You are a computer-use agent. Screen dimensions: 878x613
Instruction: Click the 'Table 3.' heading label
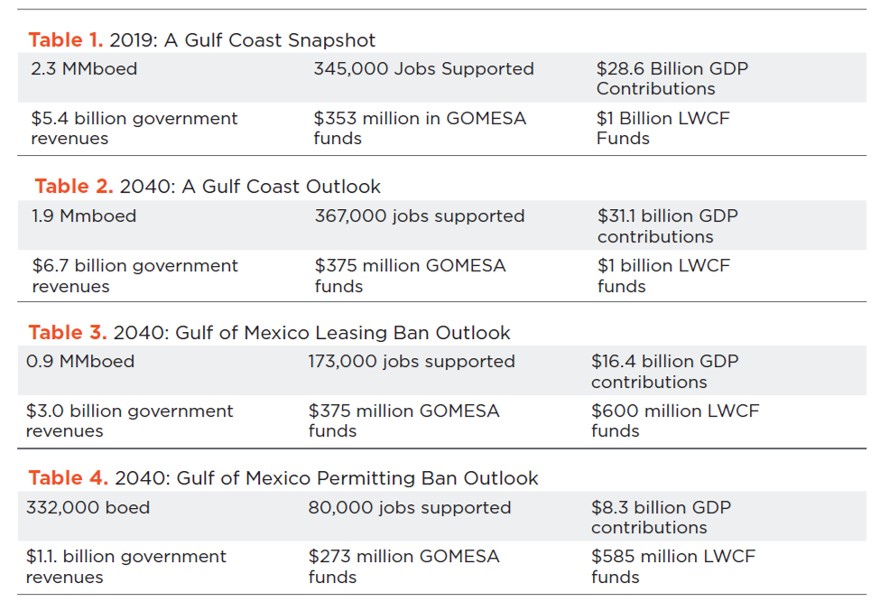point(69,333)
